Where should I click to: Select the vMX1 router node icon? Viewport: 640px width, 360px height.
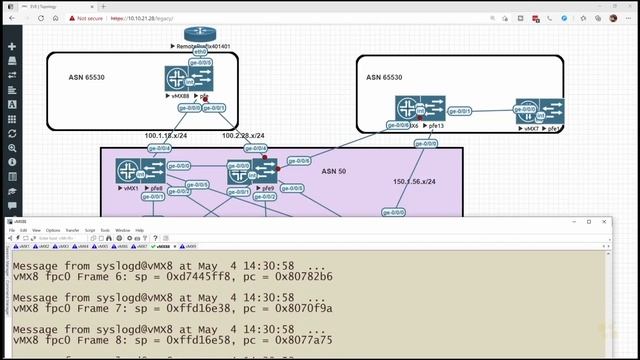[x=128, y=171]
